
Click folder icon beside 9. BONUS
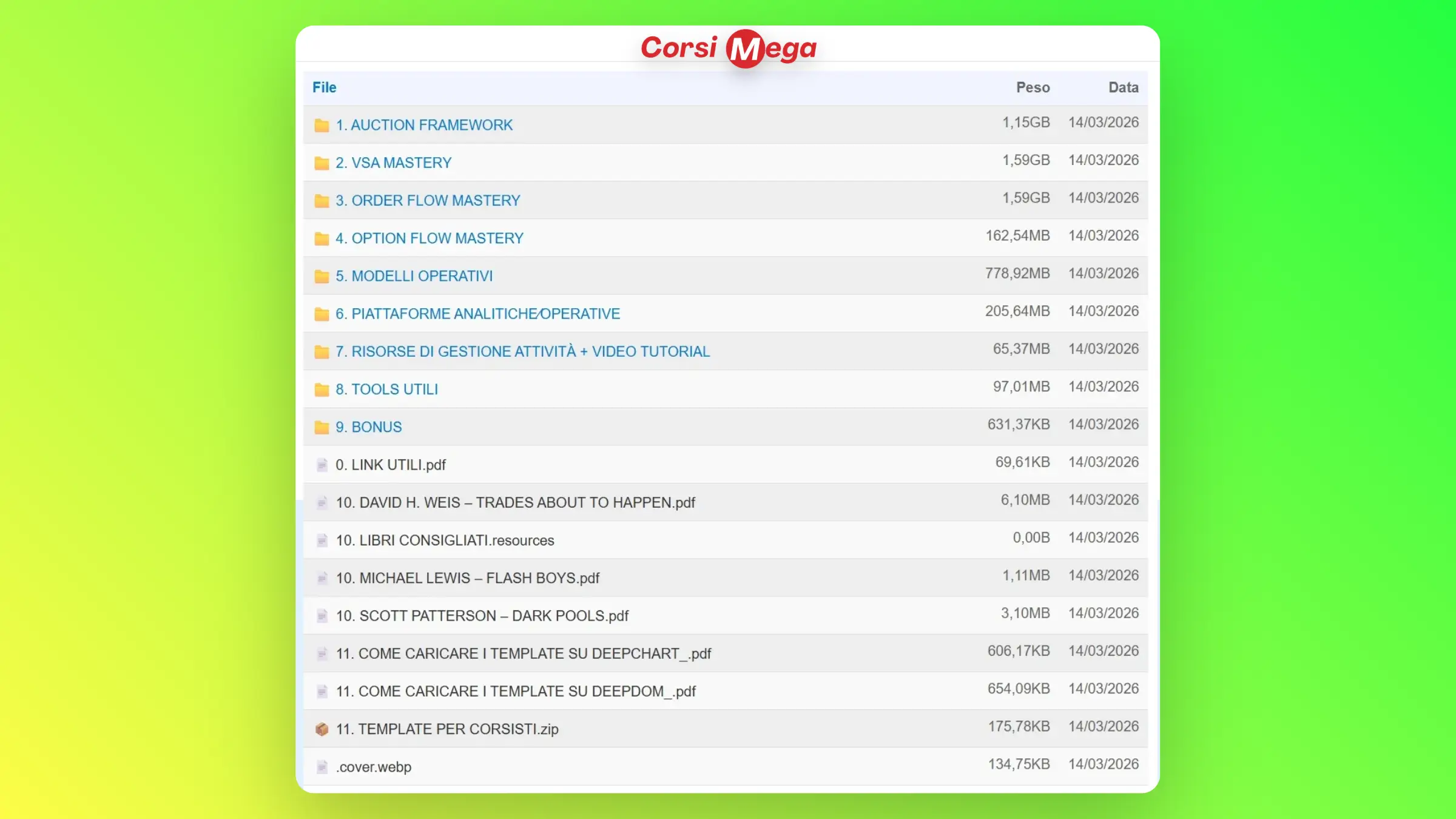pyautogui.click(x=322, y=428)
